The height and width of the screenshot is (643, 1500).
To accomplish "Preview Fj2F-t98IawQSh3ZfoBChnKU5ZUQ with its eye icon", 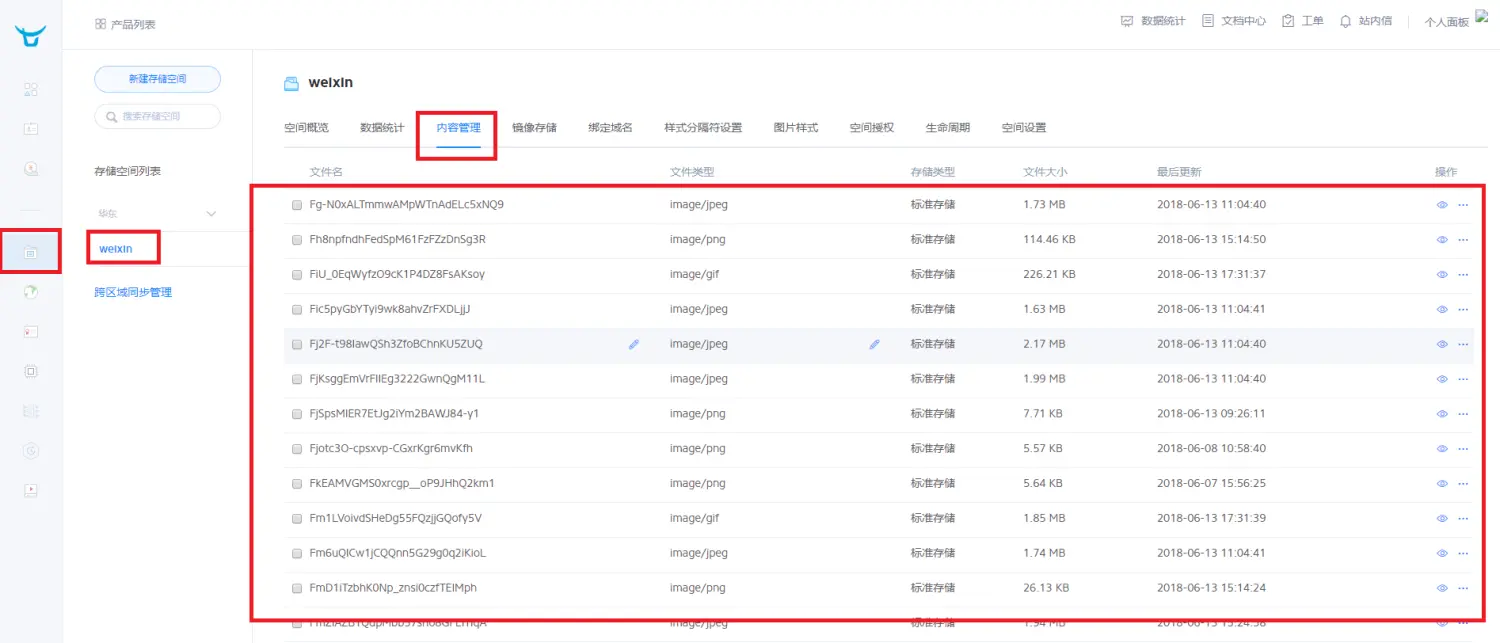I will click(x=1442, y=344).
